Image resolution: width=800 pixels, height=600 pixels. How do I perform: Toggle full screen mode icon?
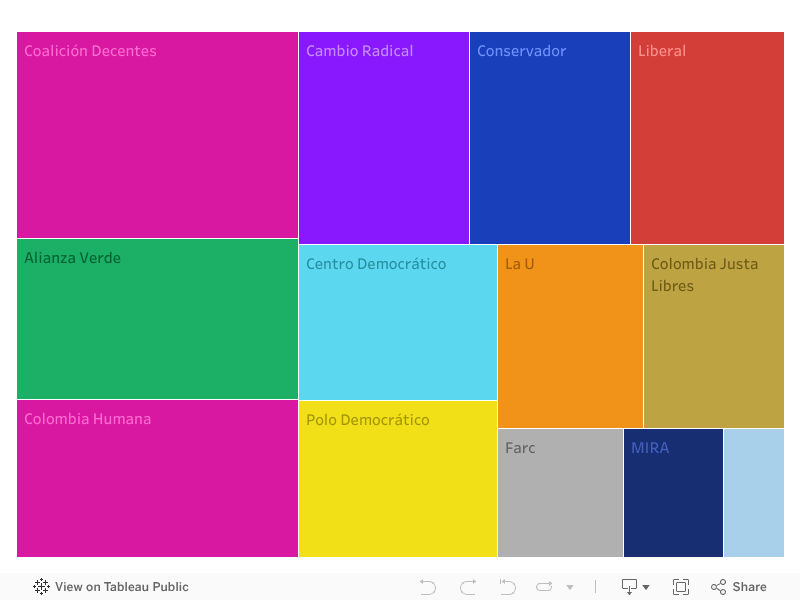click(681, 587)
